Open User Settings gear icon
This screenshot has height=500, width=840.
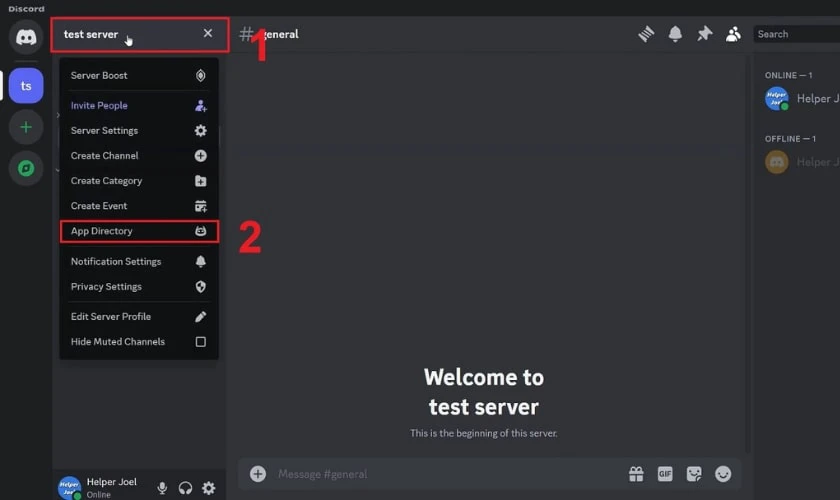click(208, 488)
